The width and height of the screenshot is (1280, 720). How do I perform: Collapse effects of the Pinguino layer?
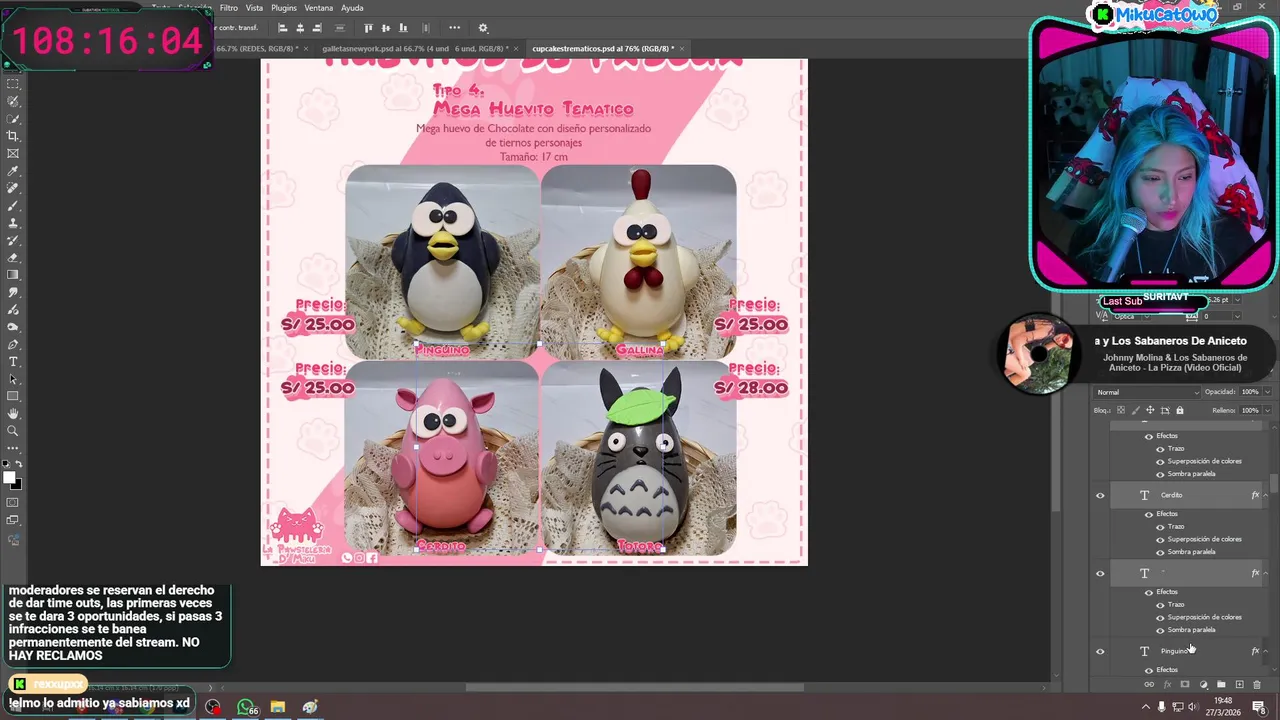[x=1266, y=651]
